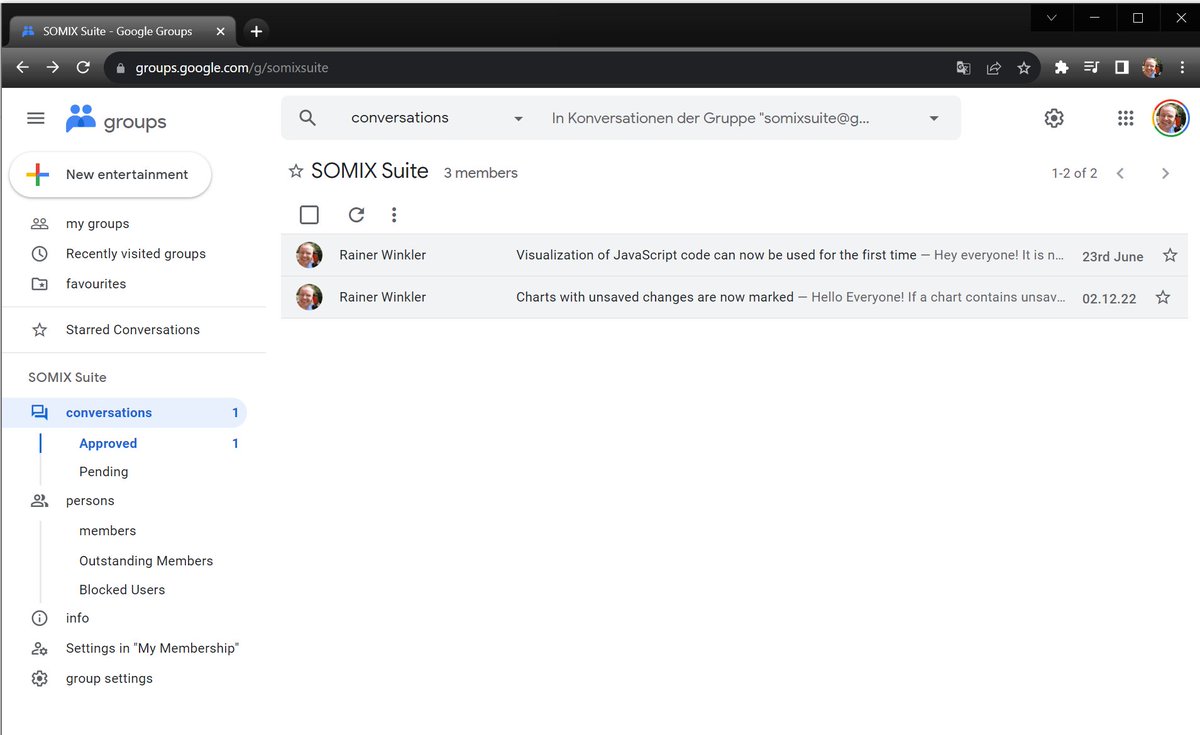This screenshot has width=1200, height=735.
Task: Open the tab search dropdown arrow
Action: (1051, 18)
